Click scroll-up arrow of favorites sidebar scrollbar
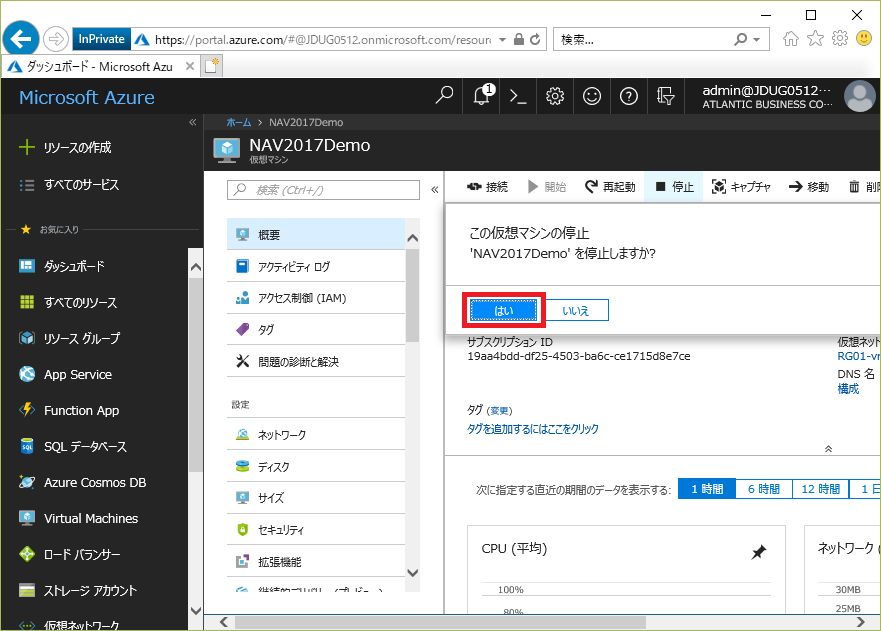This screenshot has height=631, width=881. coord(196,267)
